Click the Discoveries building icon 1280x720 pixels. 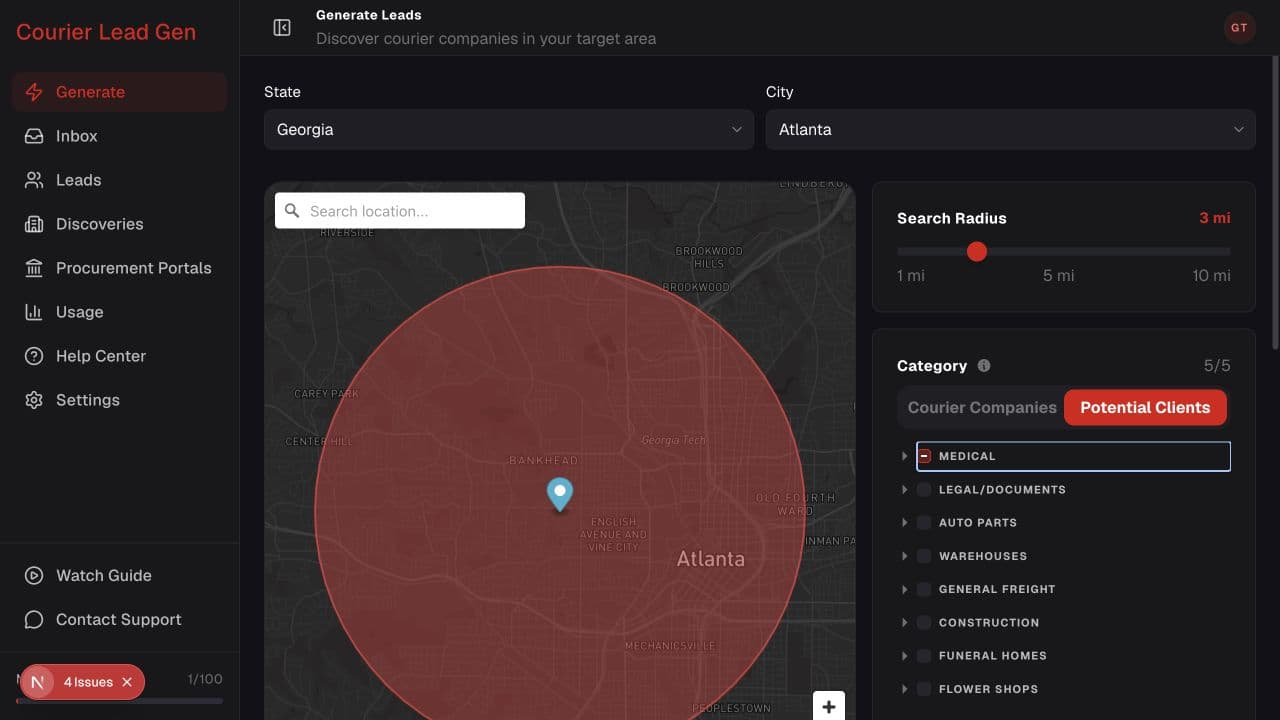(34, 224)
